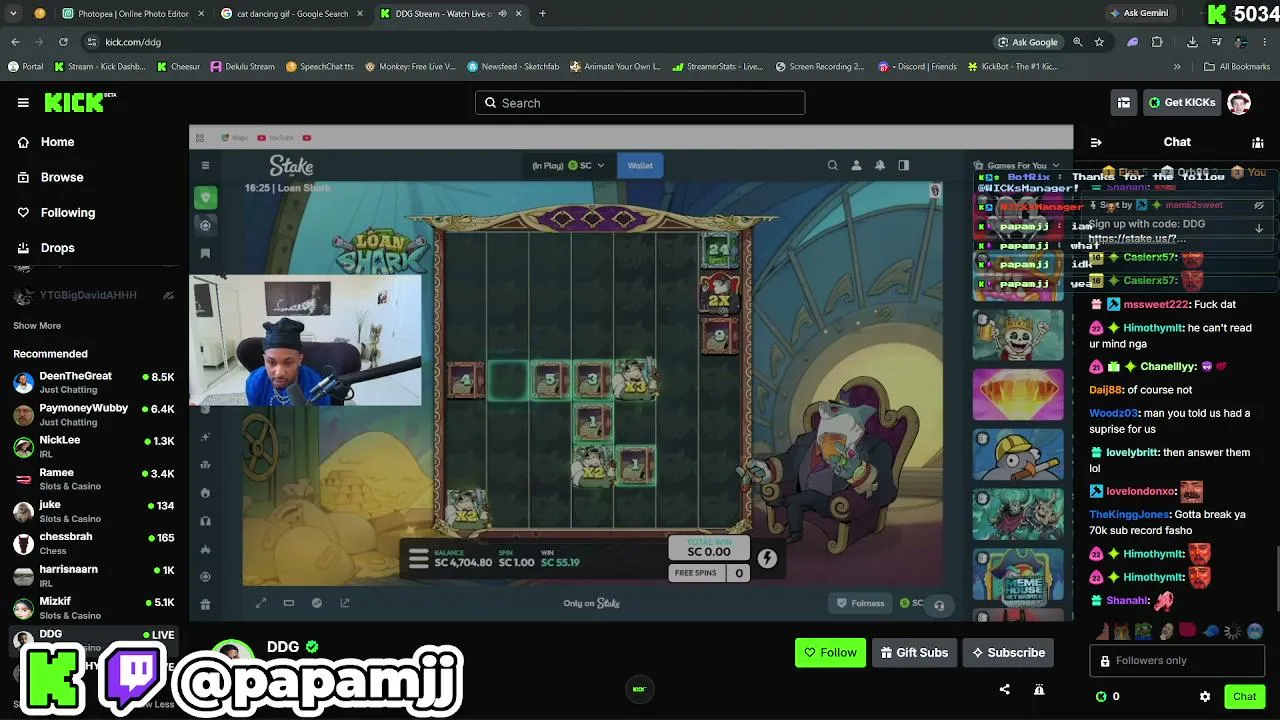Click the Stake notifications bell icon
Screen dimensions: 1280x720
[880, 165]
